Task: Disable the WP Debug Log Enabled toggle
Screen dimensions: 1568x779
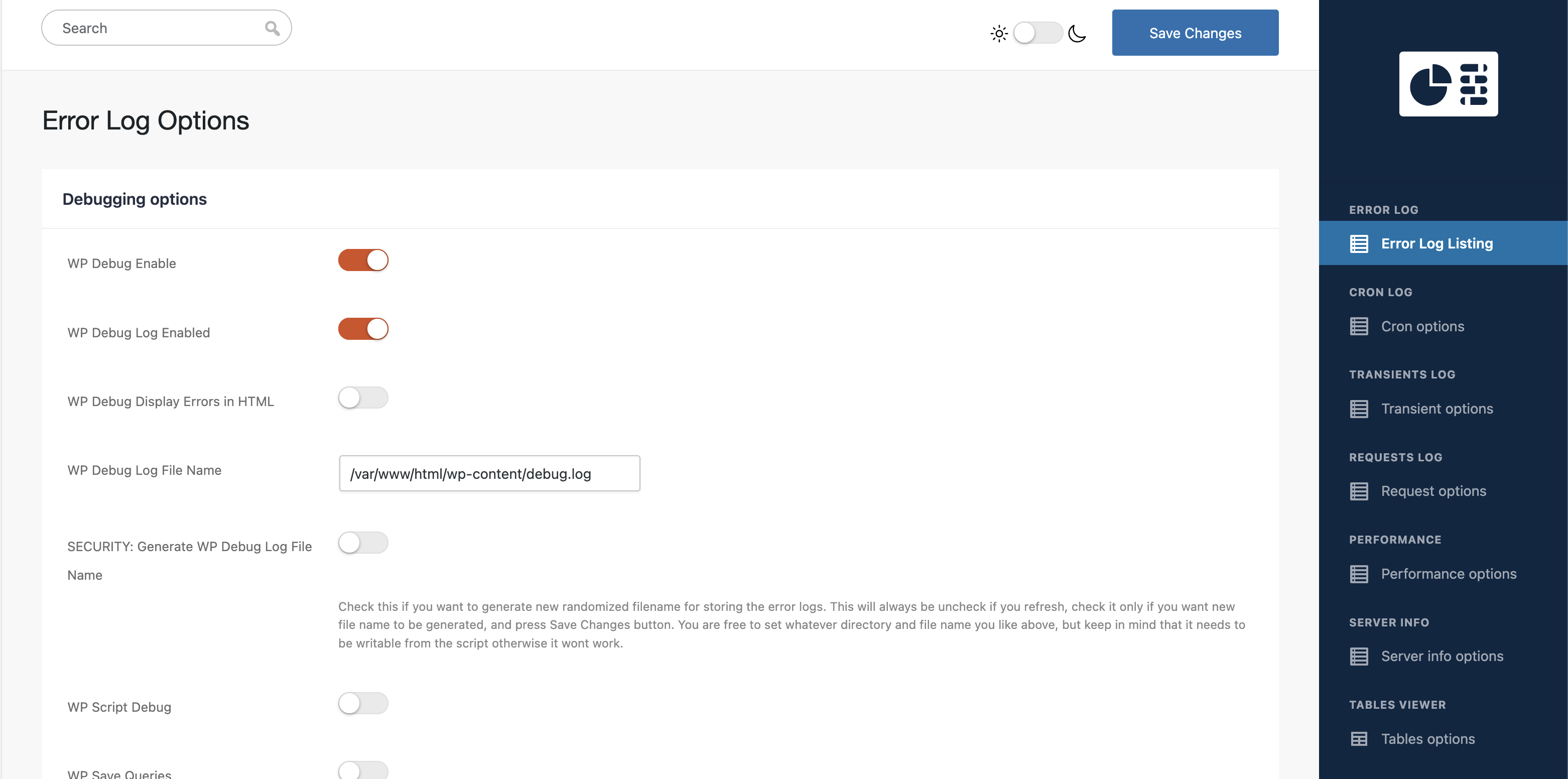Action: click(x=363, y=329)
